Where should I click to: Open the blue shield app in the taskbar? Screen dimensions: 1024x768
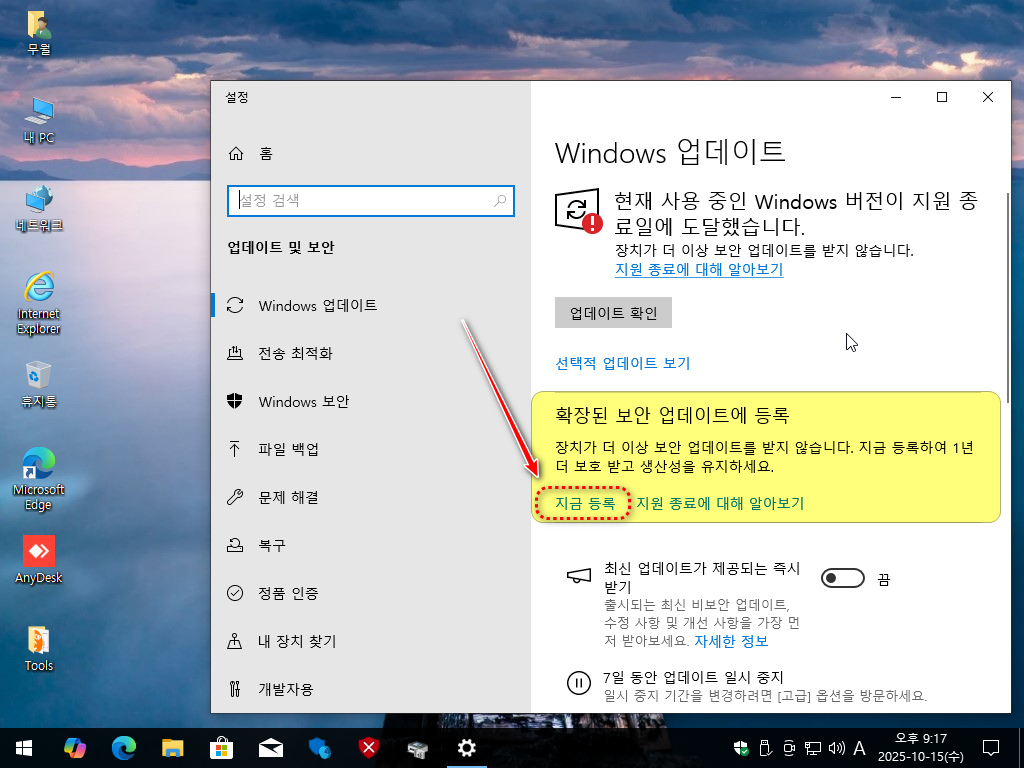pyautogui.click(x=319, y=748)
